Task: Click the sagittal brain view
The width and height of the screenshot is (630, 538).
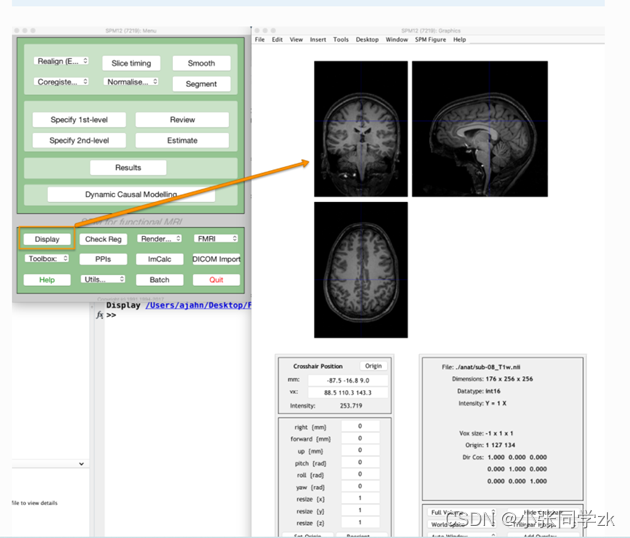Action: [480, 129]
